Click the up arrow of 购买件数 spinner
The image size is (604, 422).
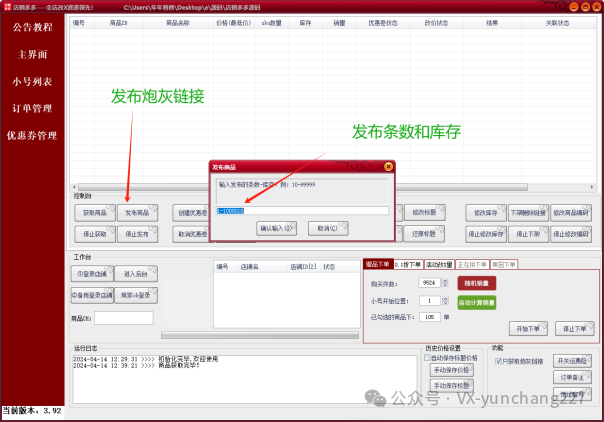(445, 281)
